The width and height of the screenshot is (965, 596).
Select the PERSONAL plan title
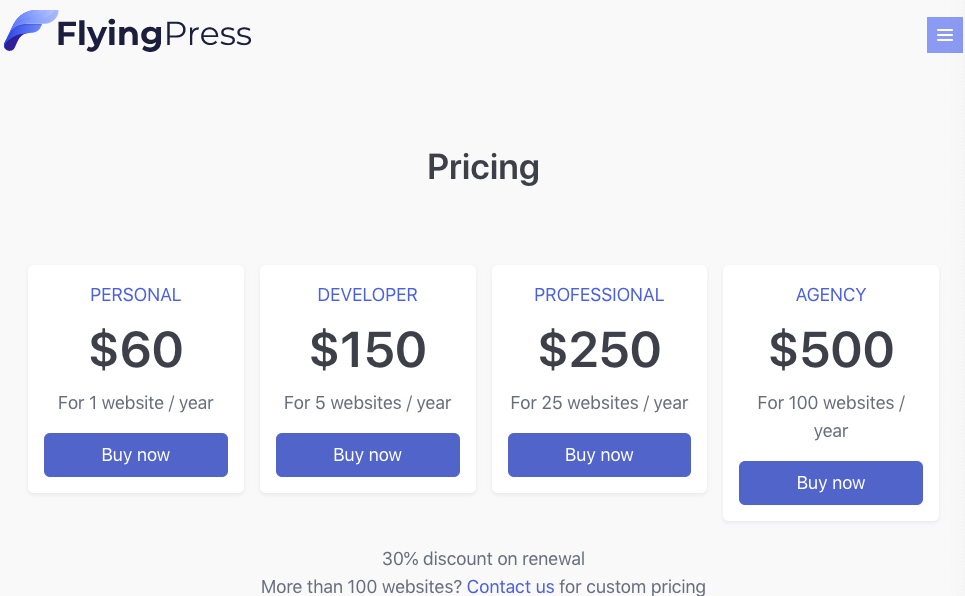pos(136,295)
